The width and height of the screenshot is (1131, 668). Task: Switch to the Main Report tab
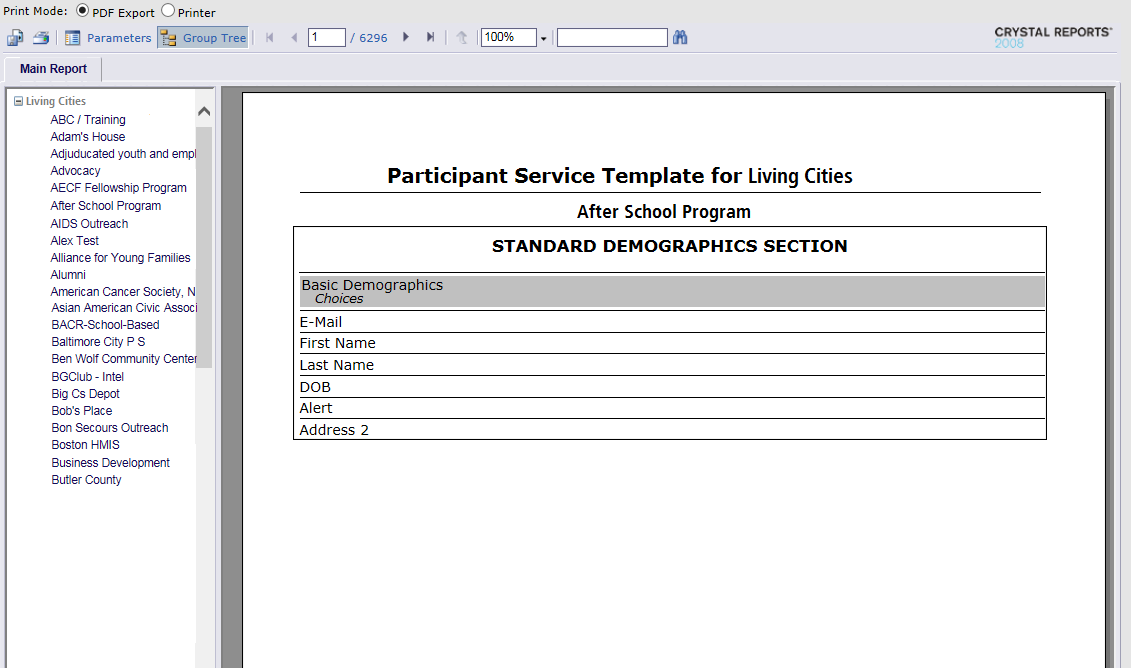(x=53, y=69)
